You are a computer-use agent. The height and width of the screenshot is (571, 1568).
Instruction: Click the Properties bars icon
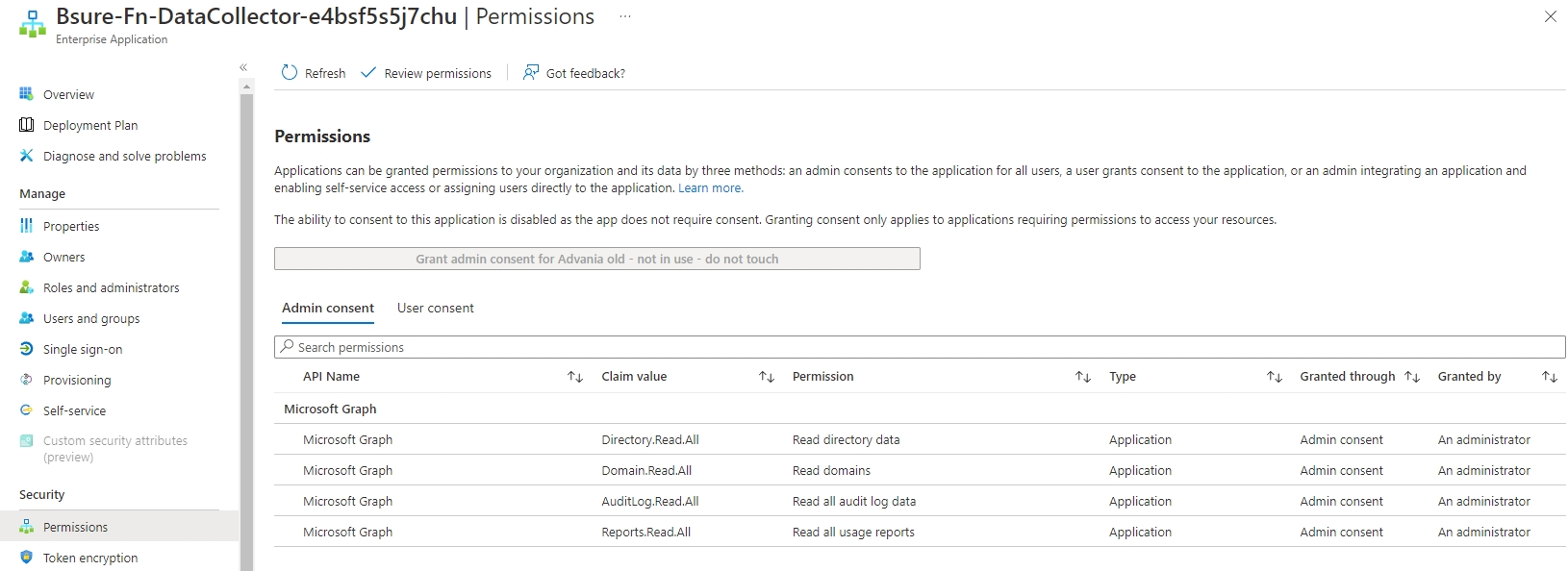tap(26, 226)
